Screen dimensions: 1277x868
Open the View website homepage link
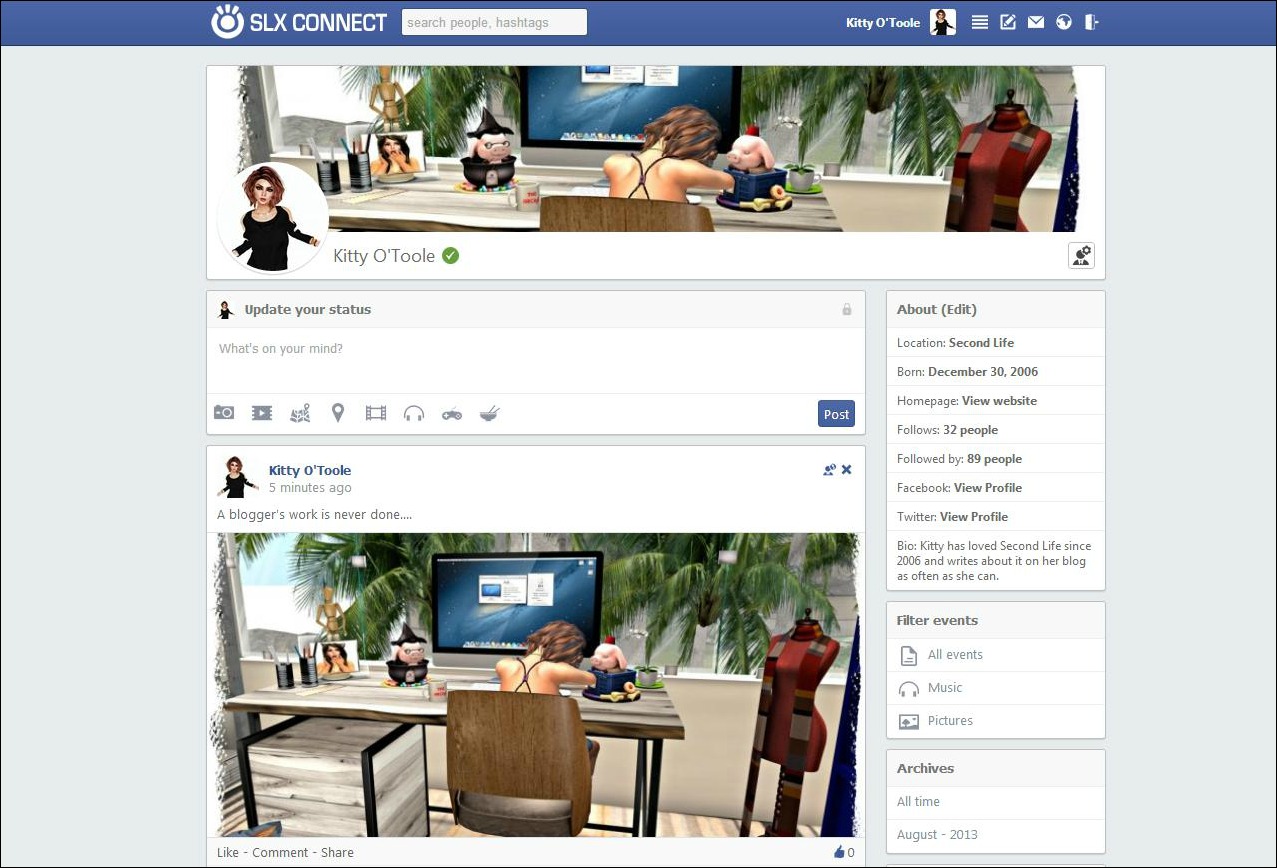pyautogui.click(x=999, y=401)
